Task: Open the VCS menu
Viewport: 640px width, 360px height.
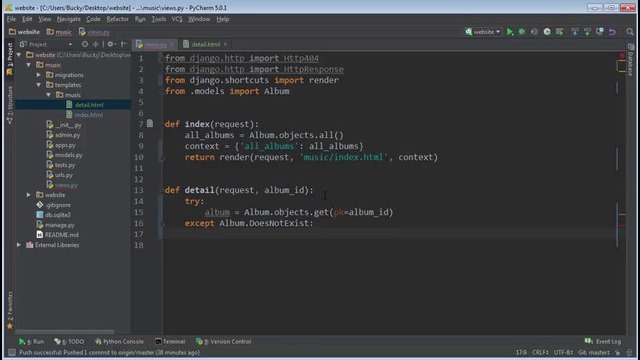Action: (x=177, y=19)
